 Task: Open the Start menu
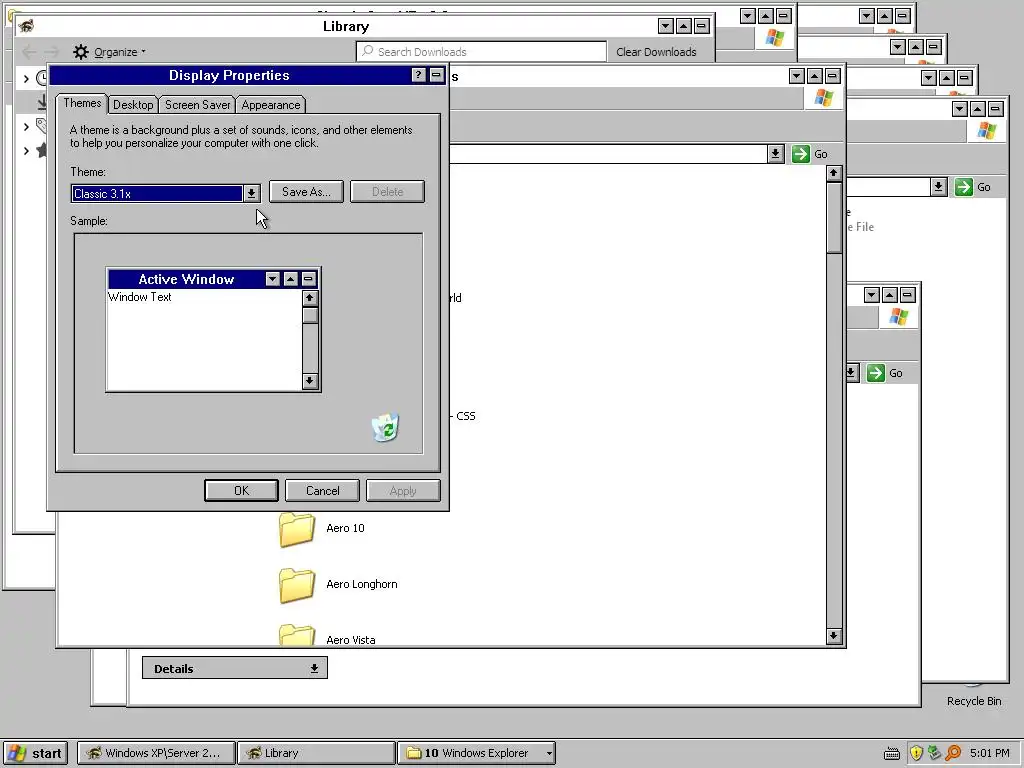[x=35, y=753]
